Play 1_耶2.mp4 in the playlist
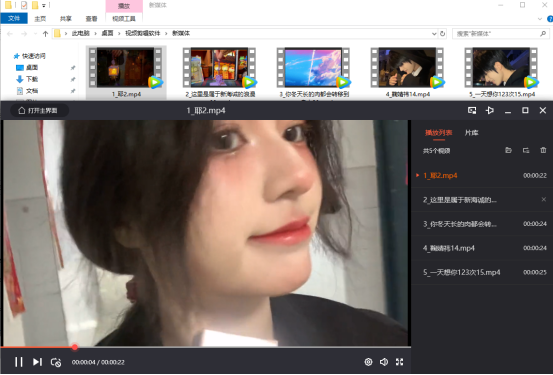Screen dimensions: 553x375 coord(482,175)
